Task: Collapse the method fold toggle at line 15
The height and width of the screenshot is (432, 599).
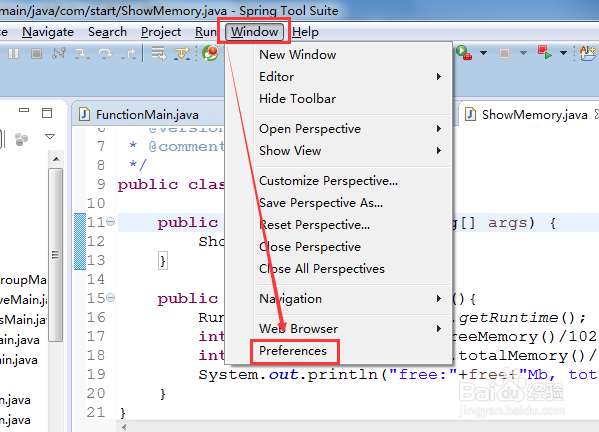Action: click(x=110, y=297)
